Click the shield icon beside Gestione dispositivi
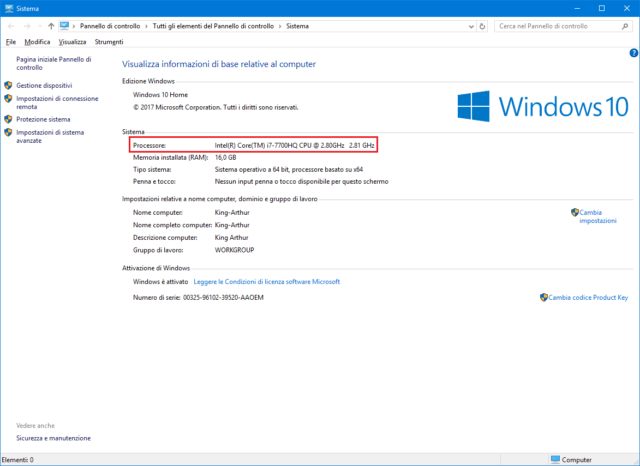The width and height of the screenshot is (640, 466). coord(8,86)
